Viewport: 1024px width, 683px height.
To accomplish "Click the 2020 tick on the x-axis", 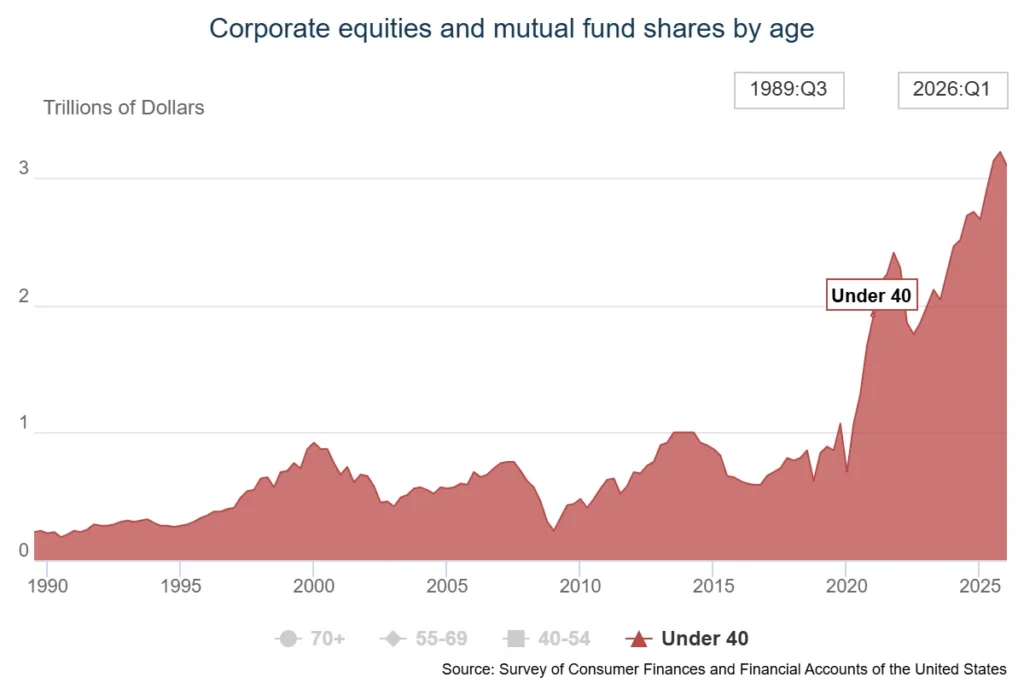I will [846, 585].
